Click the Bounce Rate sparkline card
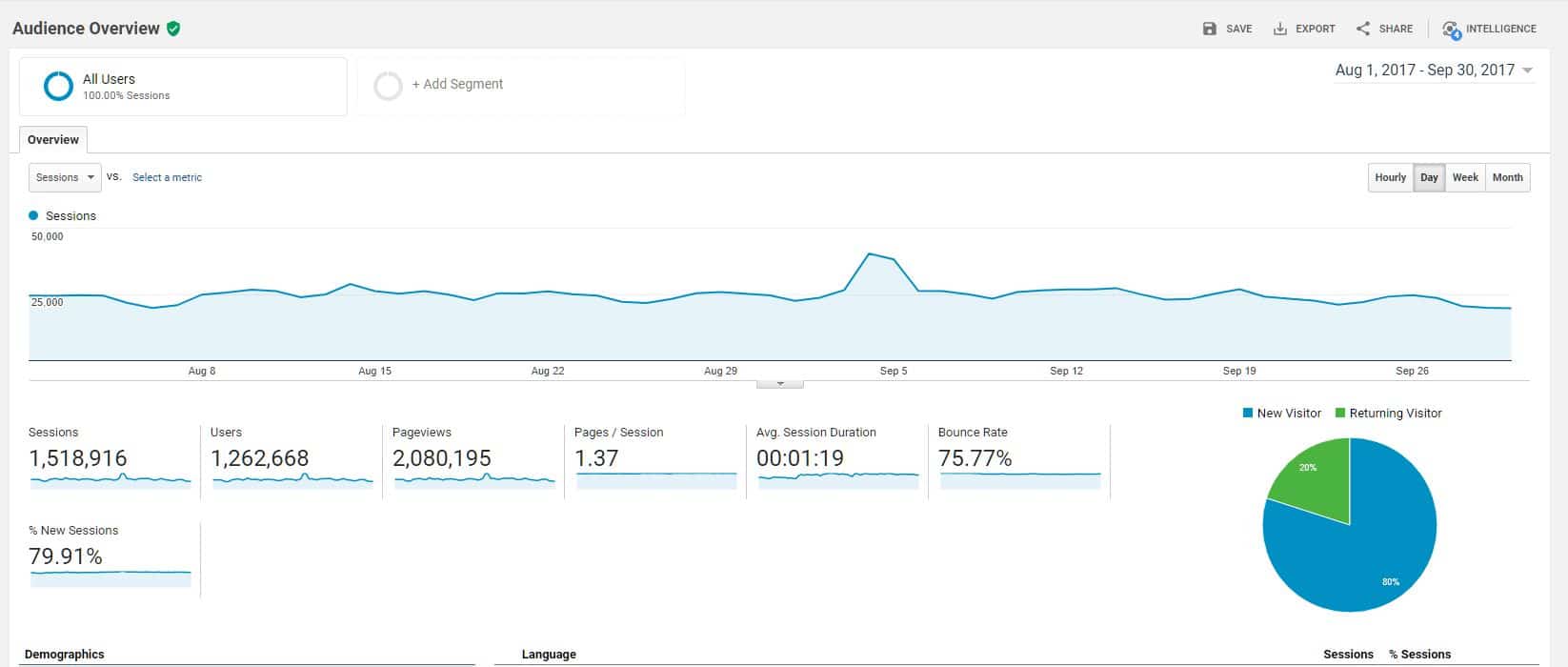This screenshot has width=1568, height=667. (1019, 462)
